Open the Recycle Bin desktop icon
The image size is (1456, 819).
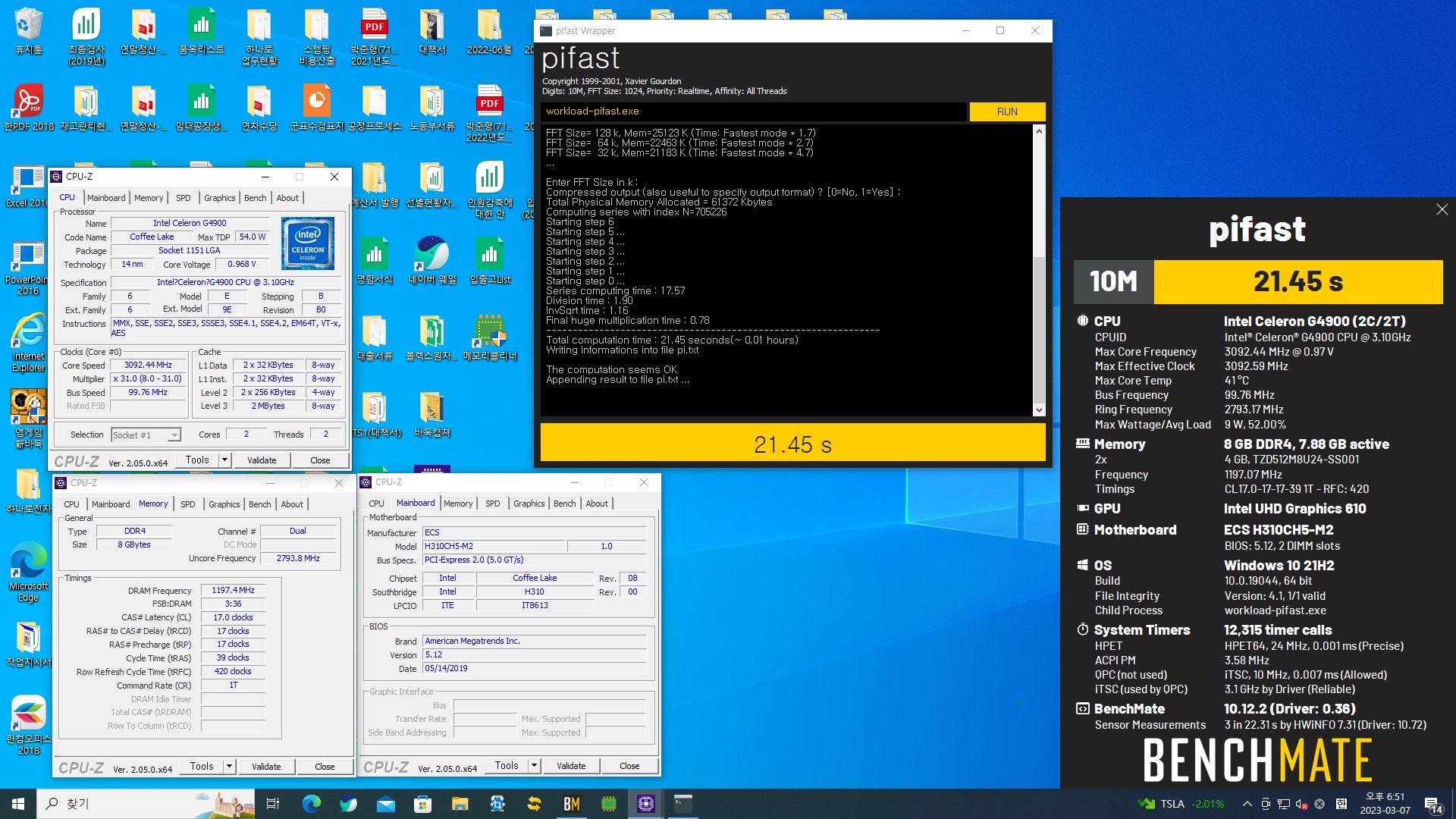28,31
